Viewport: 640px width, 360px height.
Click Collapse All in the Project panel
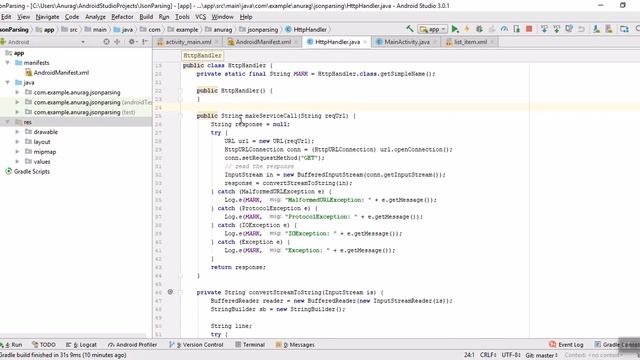(x=117, y=42)
